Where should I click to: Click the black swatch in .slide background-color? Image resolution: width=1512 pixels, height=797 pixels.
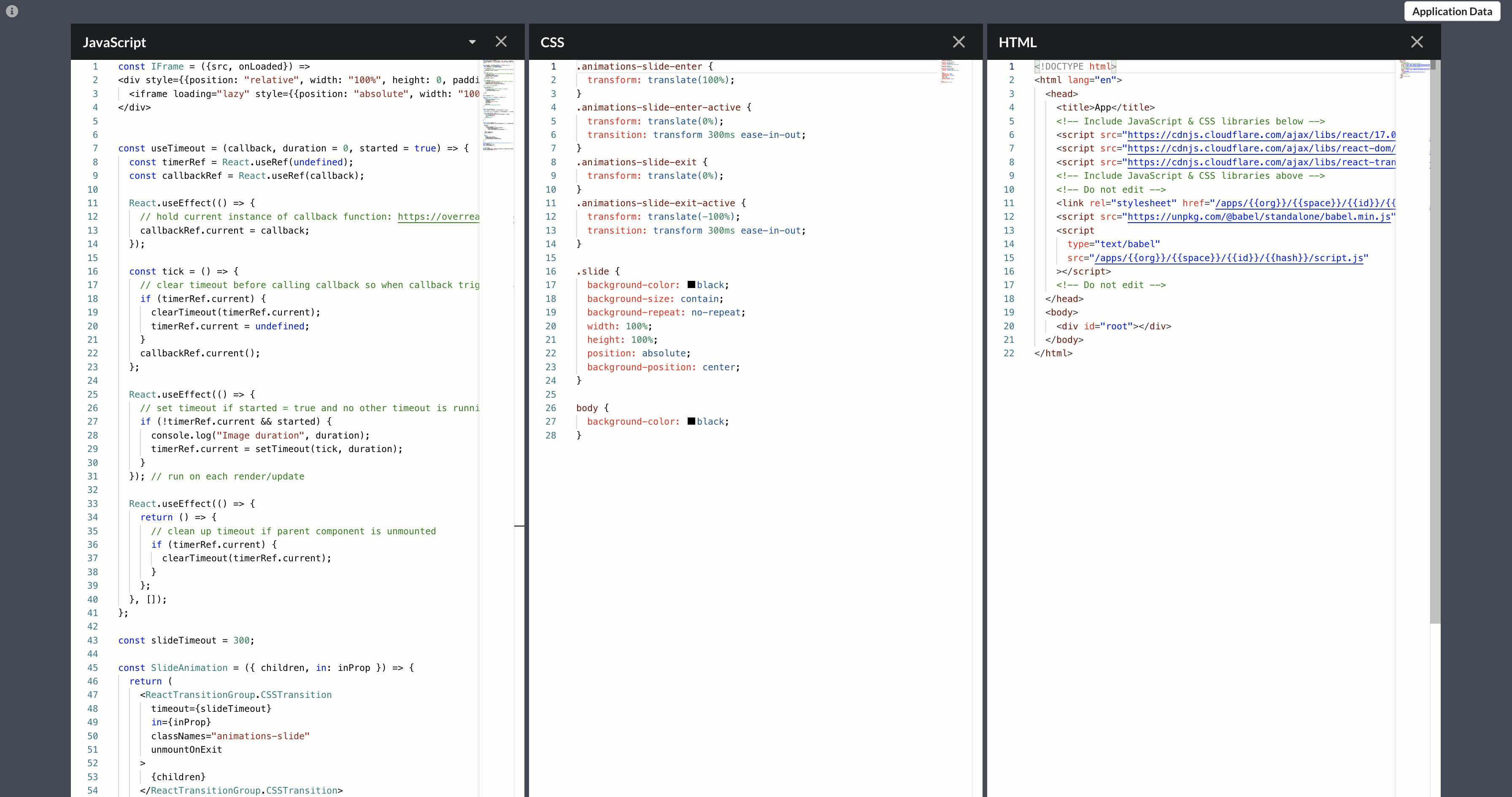pos(691,285)
